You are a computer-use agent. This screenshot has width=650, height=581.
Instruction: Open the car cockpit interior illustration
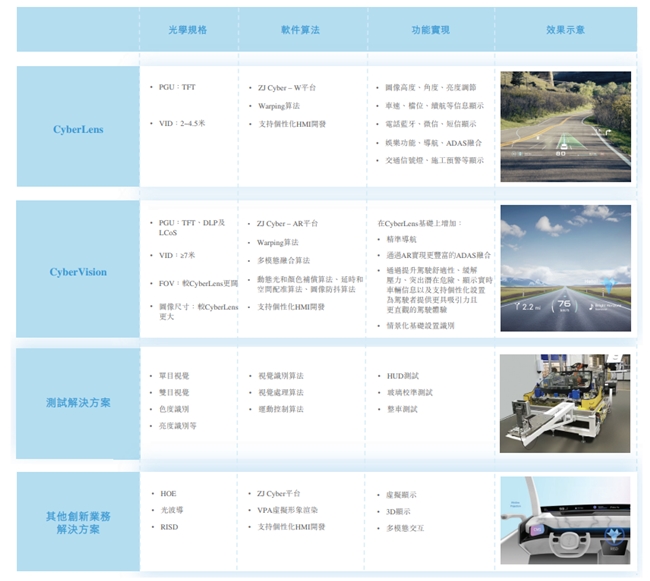point(565,521)
